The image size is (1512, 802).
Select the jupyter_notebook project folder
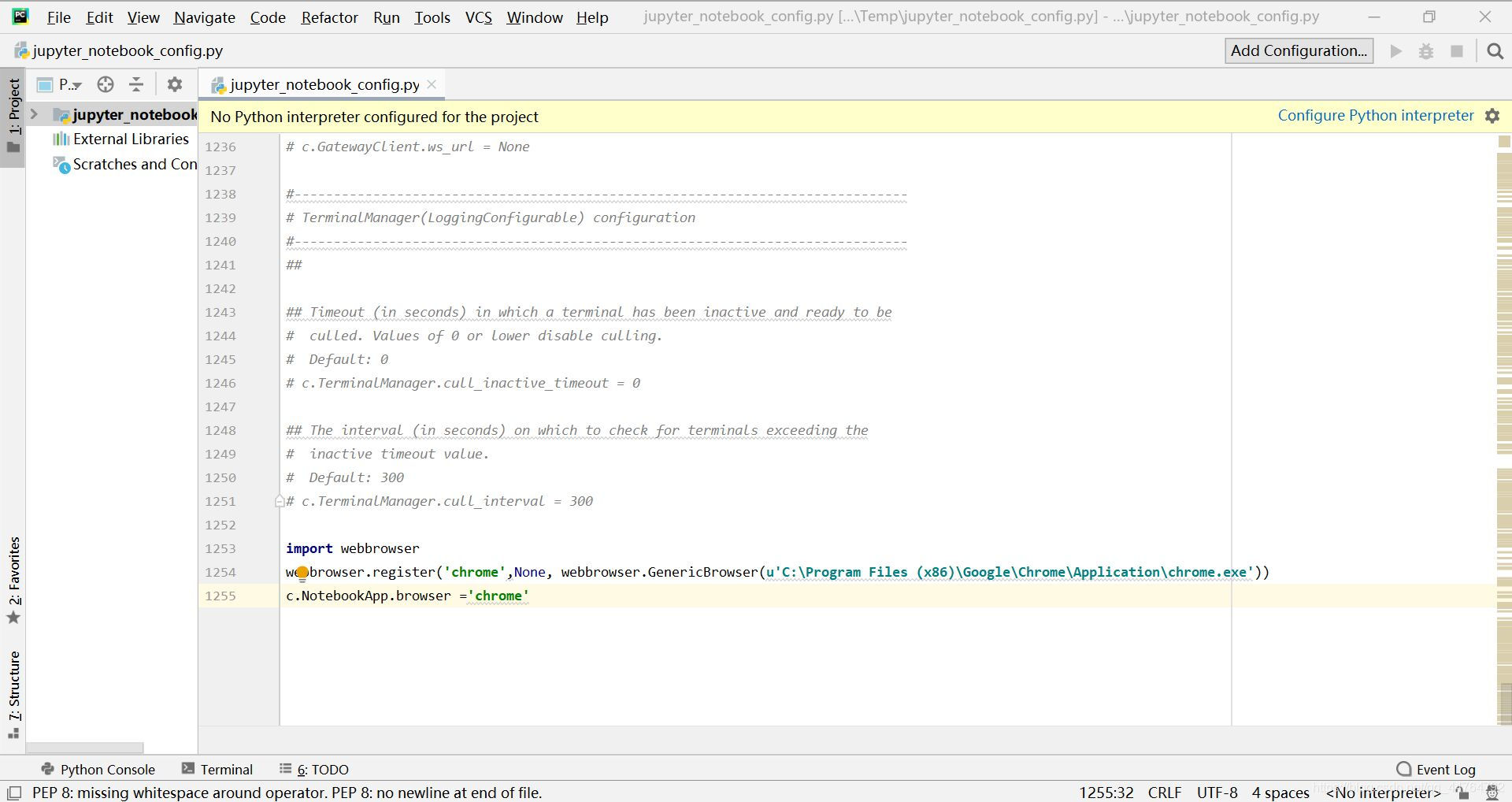click(x=126, y=115)
